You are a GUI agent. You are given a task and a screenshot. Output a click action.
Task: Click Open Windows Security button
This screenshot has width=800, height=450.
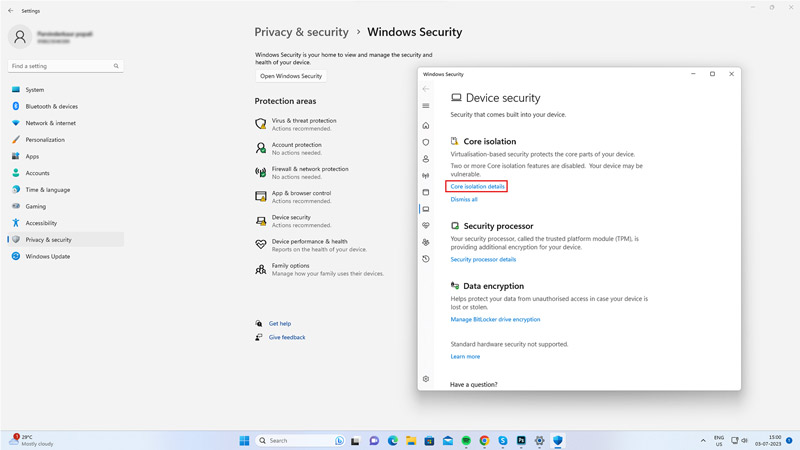tap(291, 76)
